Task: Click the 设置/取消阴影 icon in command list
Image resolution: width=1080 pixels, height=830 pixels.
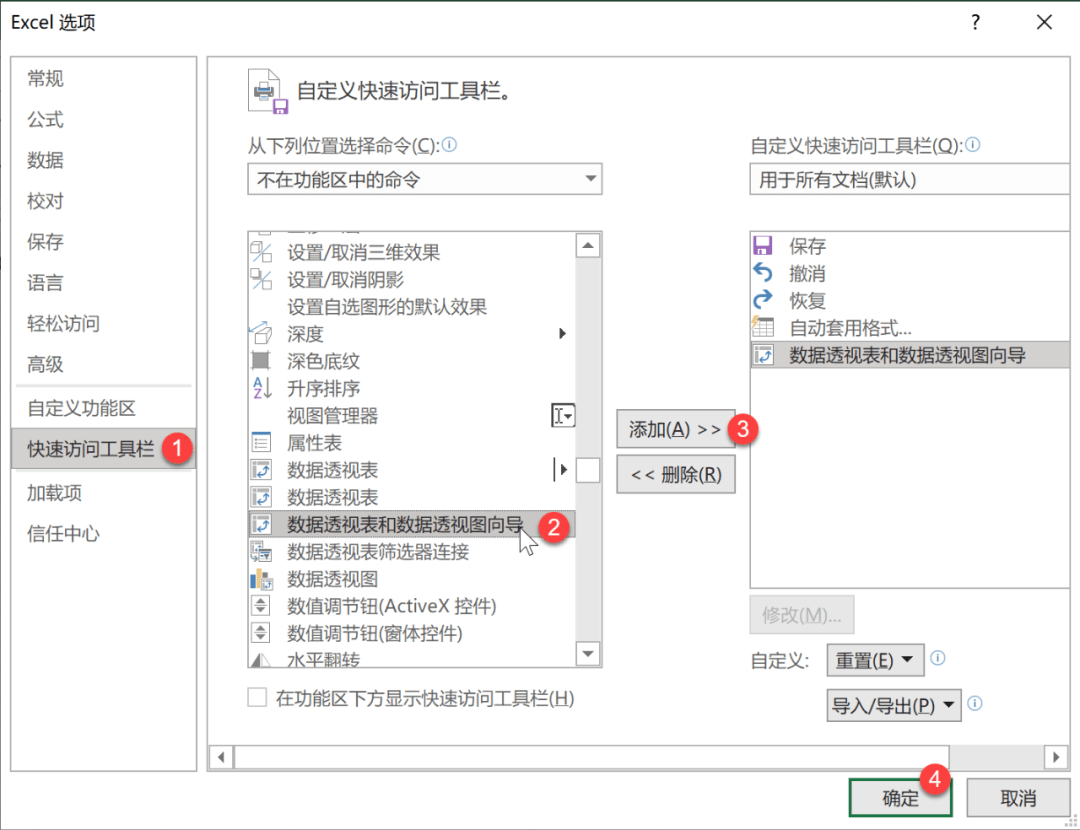Action: pos(261,280)
